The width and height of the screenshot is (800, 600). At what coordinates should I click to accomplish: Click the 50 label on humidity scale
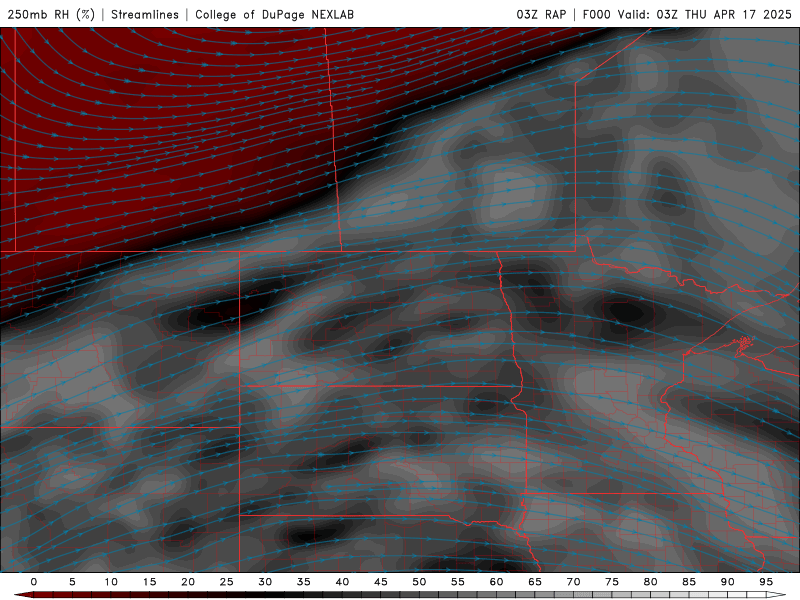pos(419,582)
